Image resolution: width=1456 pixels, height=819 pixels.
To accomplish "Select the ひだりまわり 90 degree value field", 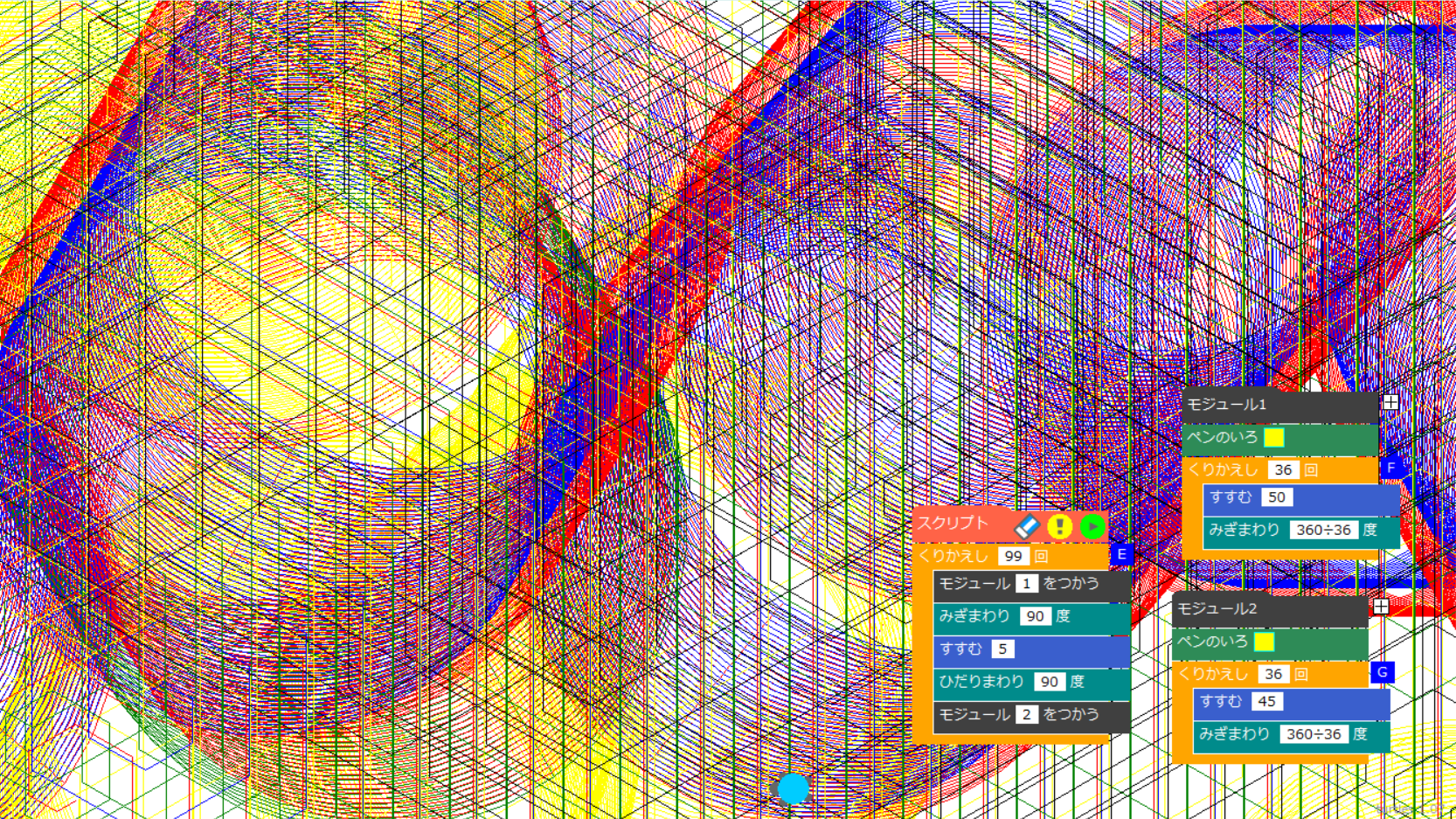I will point(1049,682).
